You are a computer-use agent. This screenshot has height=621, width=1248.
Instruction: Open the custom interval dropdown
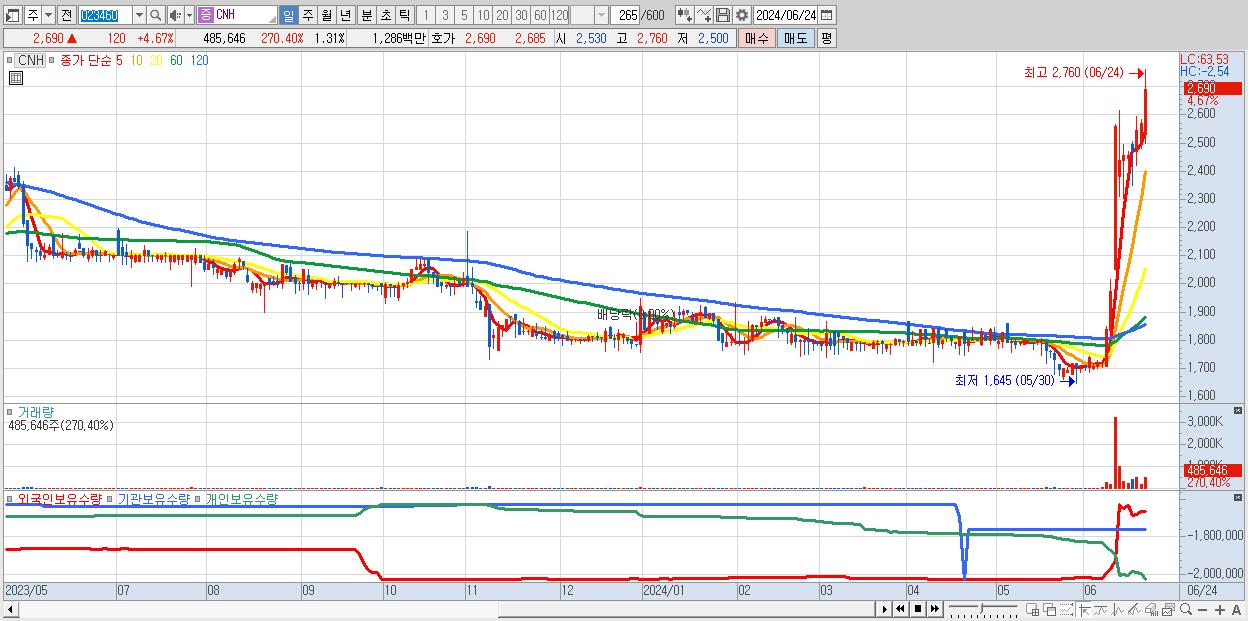pyautogui.click(x=601, y=15)
